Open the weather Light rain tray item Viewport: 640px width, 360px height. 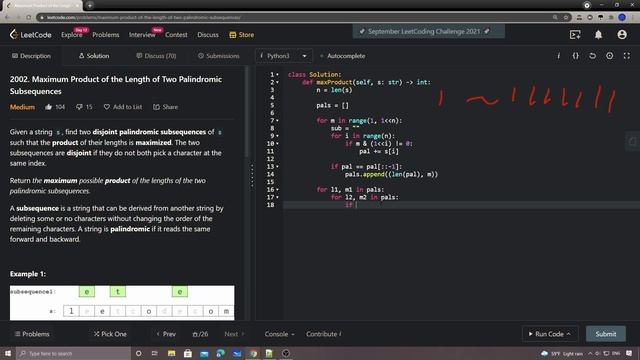pos(562,353)
